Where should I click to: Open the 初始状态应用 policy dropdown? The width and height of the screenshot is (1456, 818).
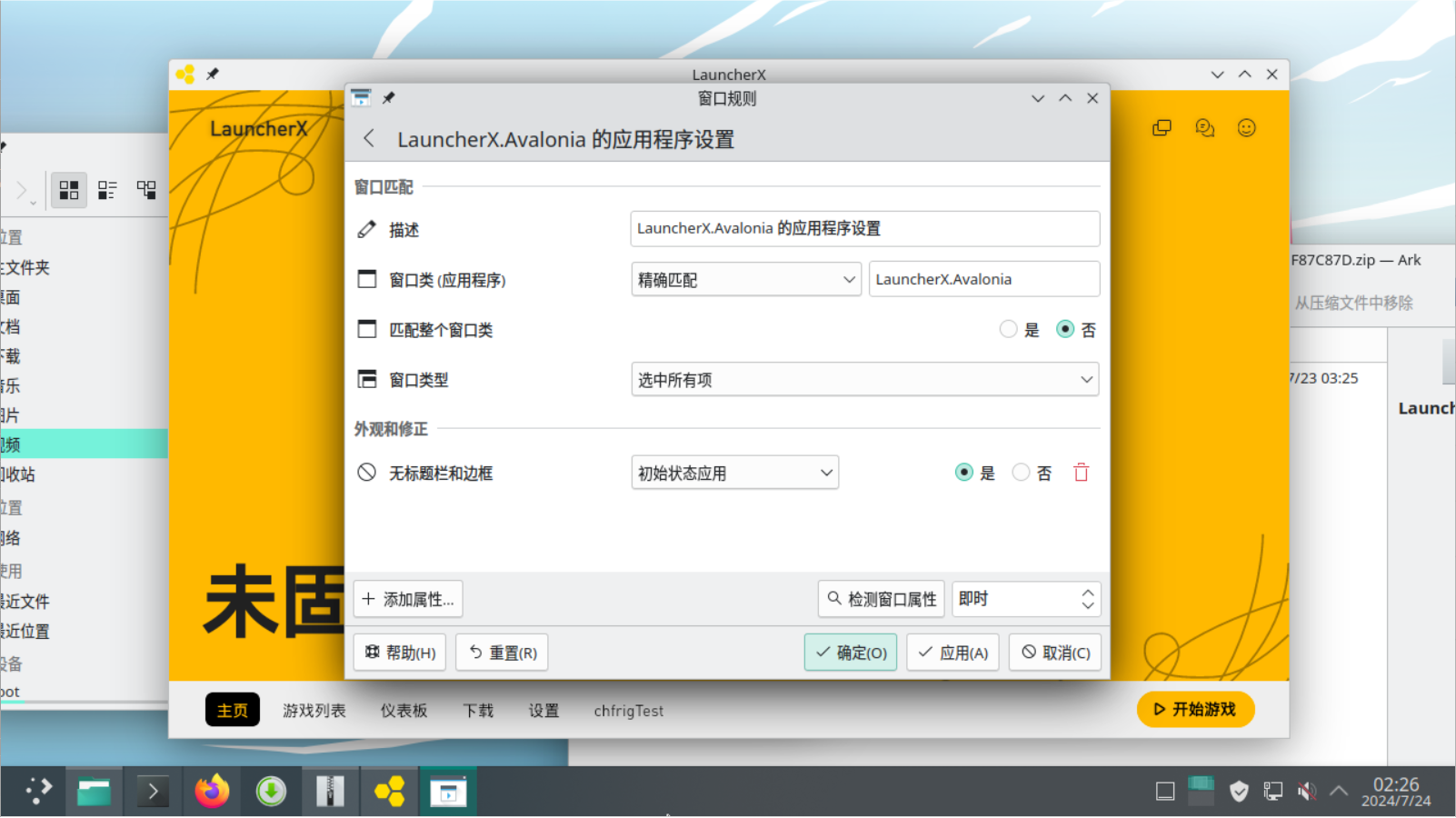[x=734, y=473]
